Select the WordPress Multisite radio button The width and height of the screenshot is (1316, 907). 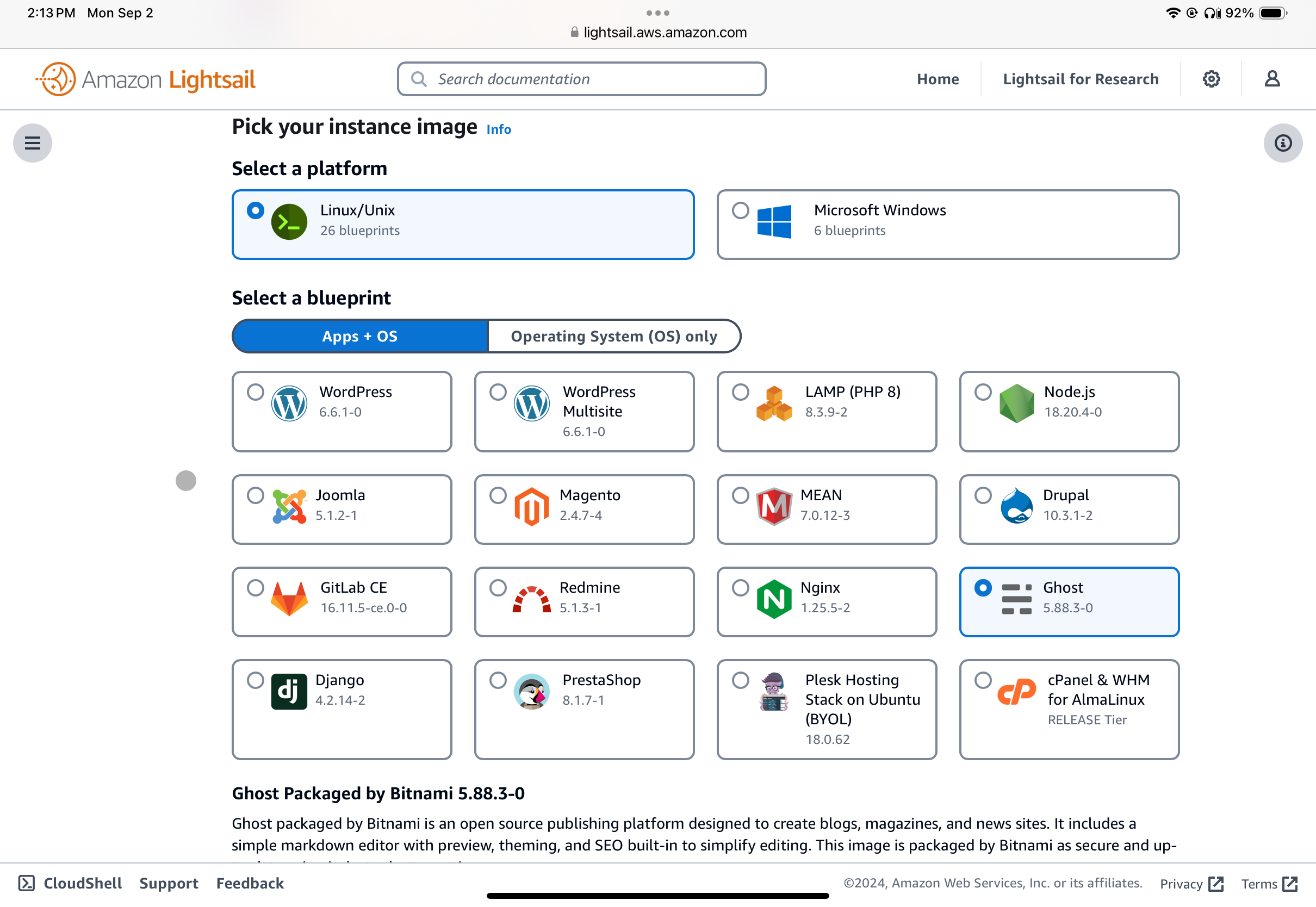pos(498,392)
